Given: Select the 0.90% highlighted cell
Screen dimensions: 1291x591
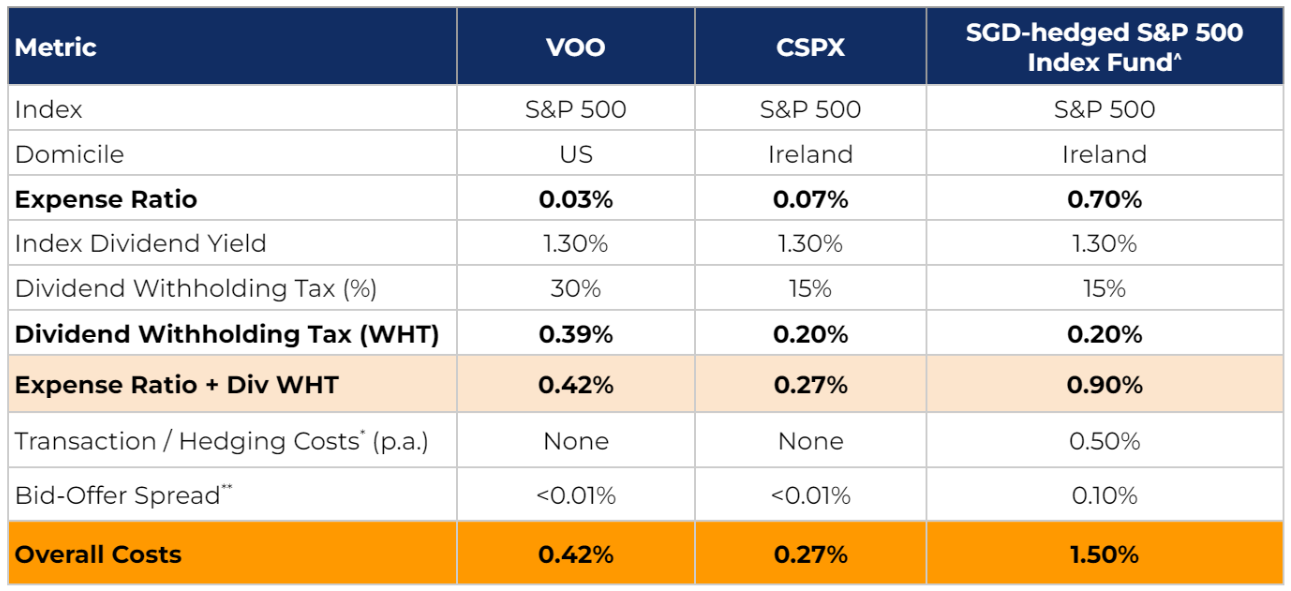Looking at the screenshot, I should pyautogui.click(x=1104, y=385).
